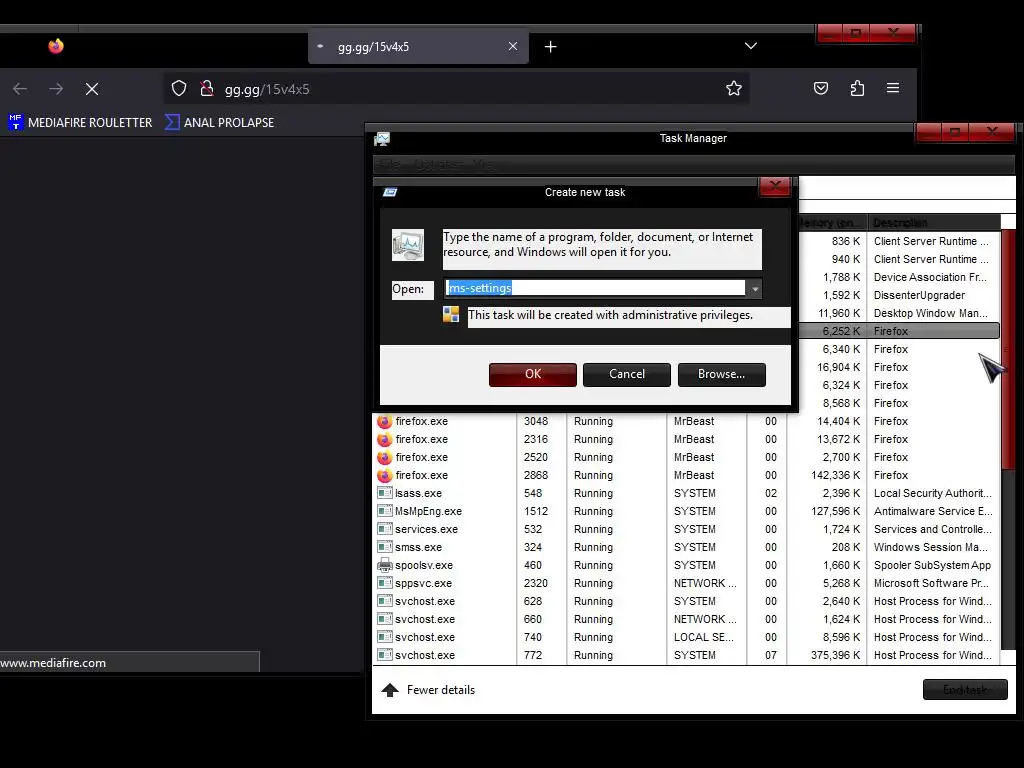Collapse Task Manager with Fewer details

point(428,690)
